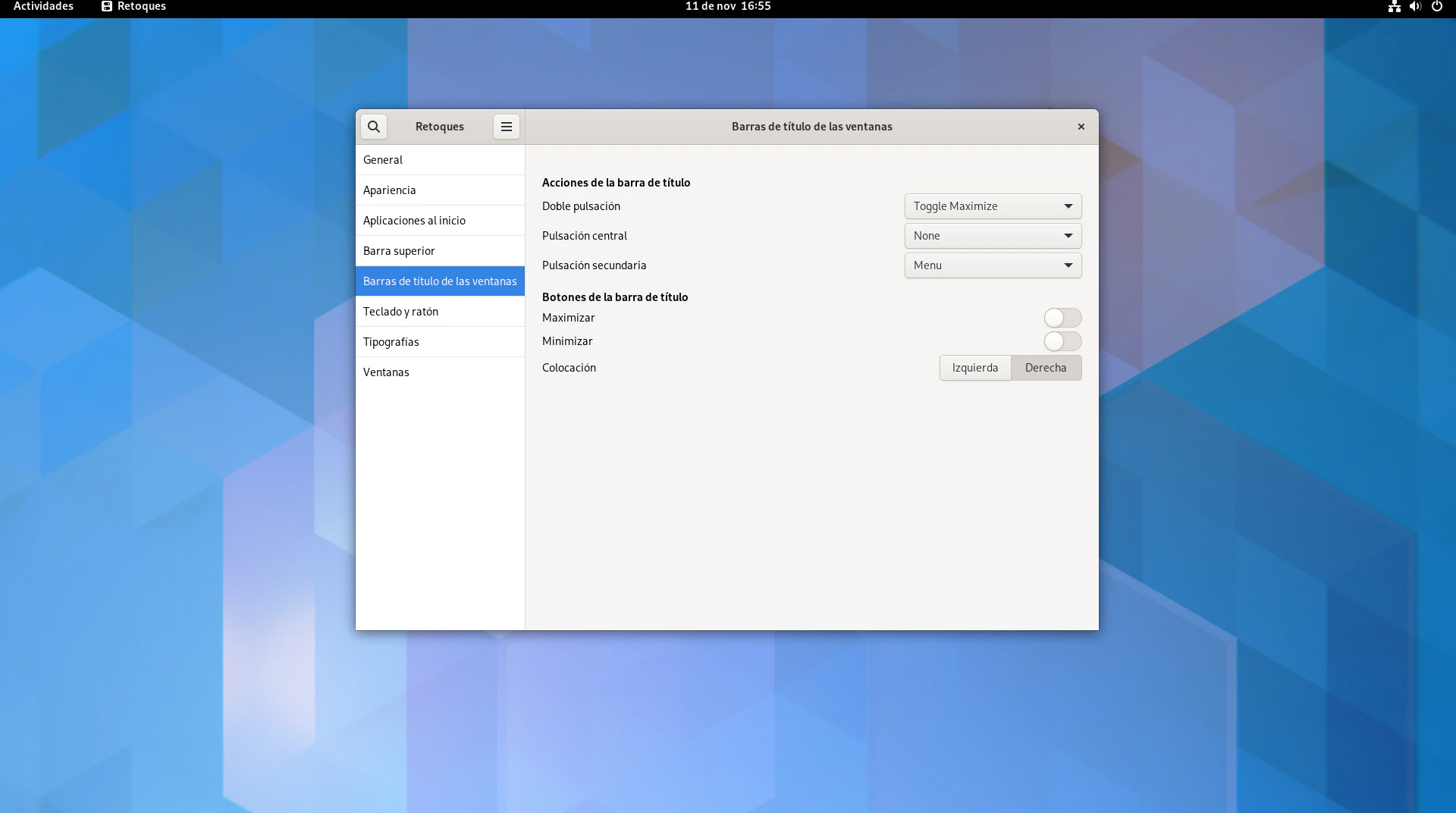Open the power icon system menu
The image size is (1456, 813).
tap(1437, 7)
